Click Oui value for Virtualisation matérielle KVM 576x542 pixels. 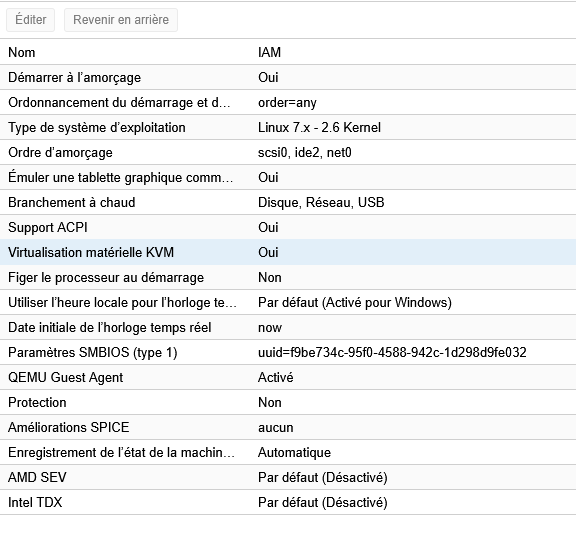tap(268, 252)
